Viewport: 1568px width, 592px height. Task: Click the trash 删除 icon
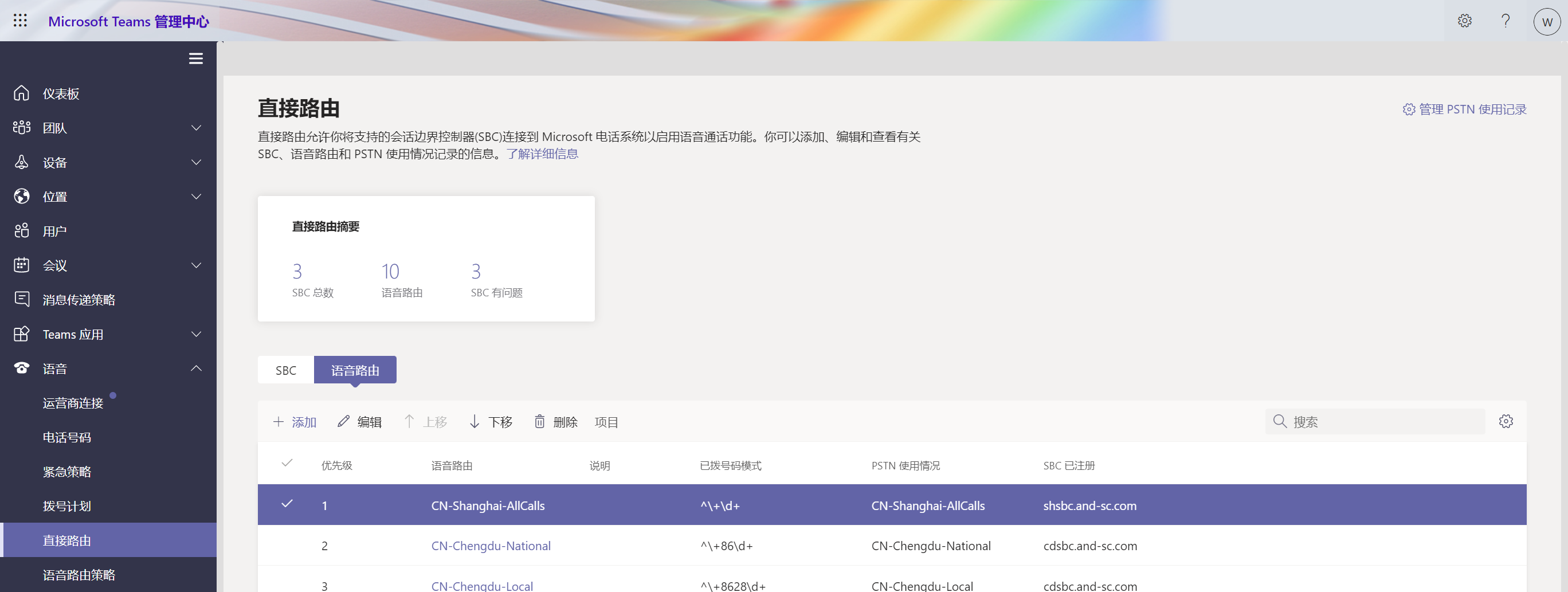pos(539,422)
